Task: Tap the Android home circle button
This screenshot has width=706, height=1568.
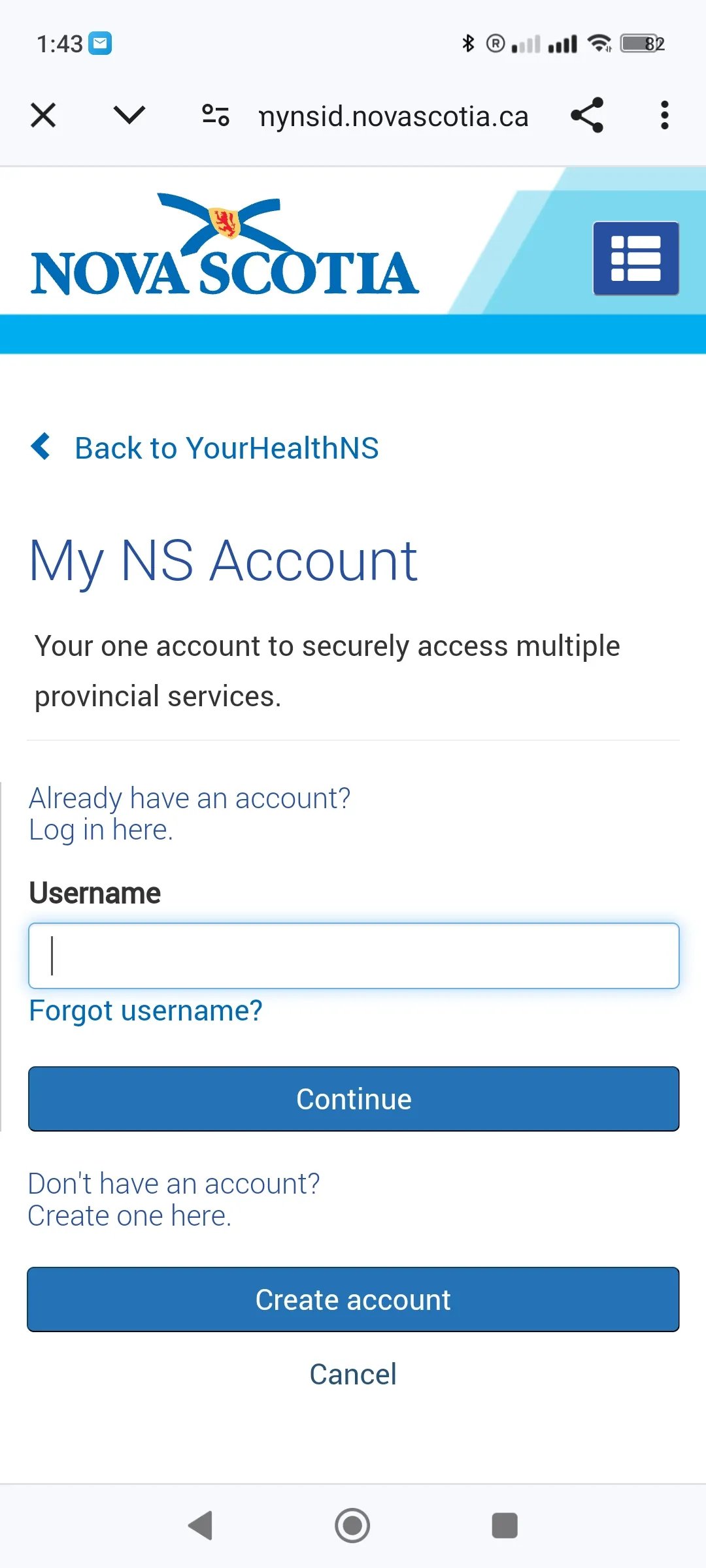Action: click(x=352, y=1526)
